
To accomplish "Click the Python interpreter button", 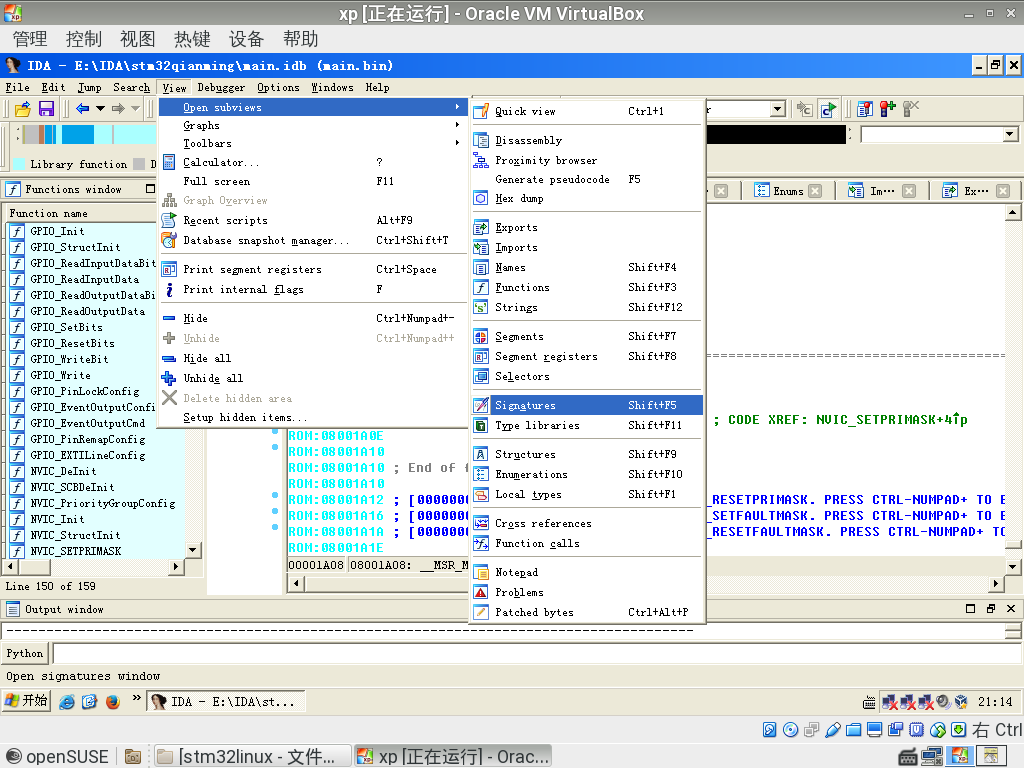I will 25,653.
